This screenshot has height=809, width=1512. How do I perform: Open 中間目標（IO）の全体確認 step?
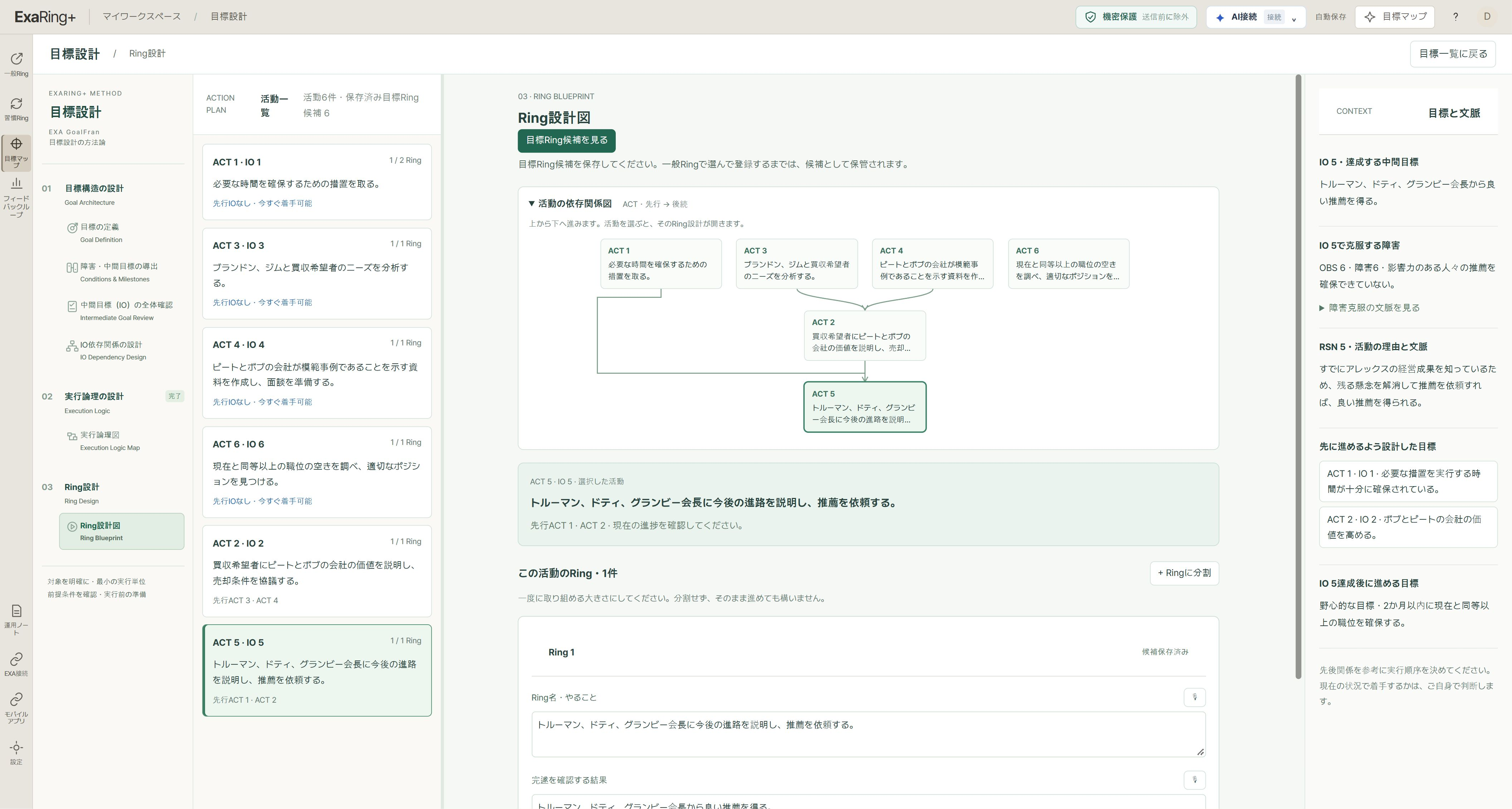click(122, 311)
